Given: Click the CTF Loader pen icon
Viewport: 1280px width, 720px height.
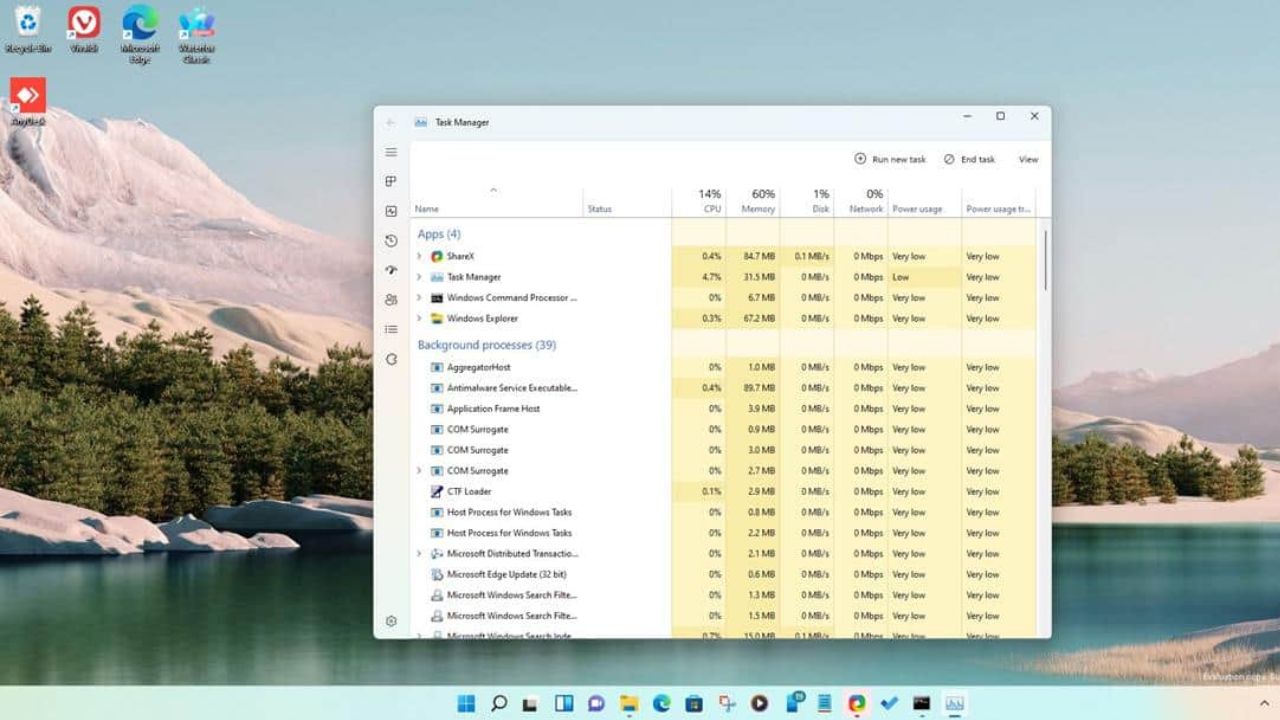Looking at the screenshot, I should coord(437,491).
